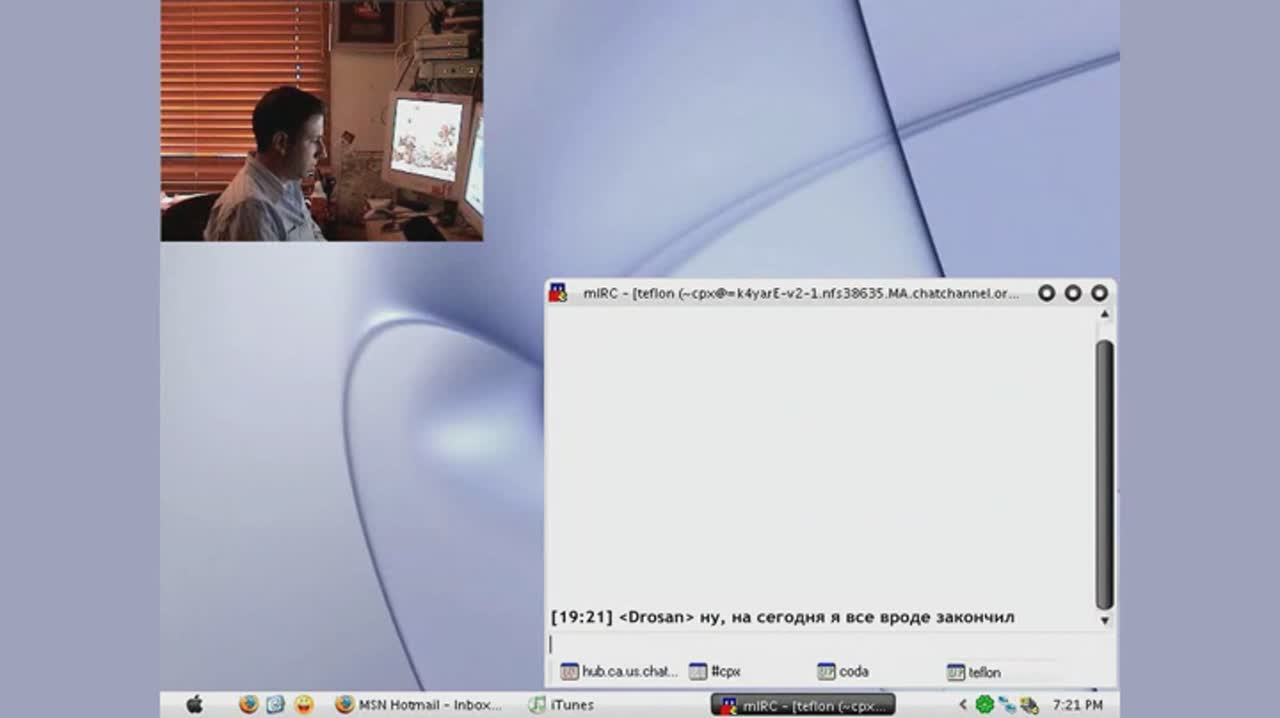
Task: Select the teflon query tab
Action: (x=974, y=672)
